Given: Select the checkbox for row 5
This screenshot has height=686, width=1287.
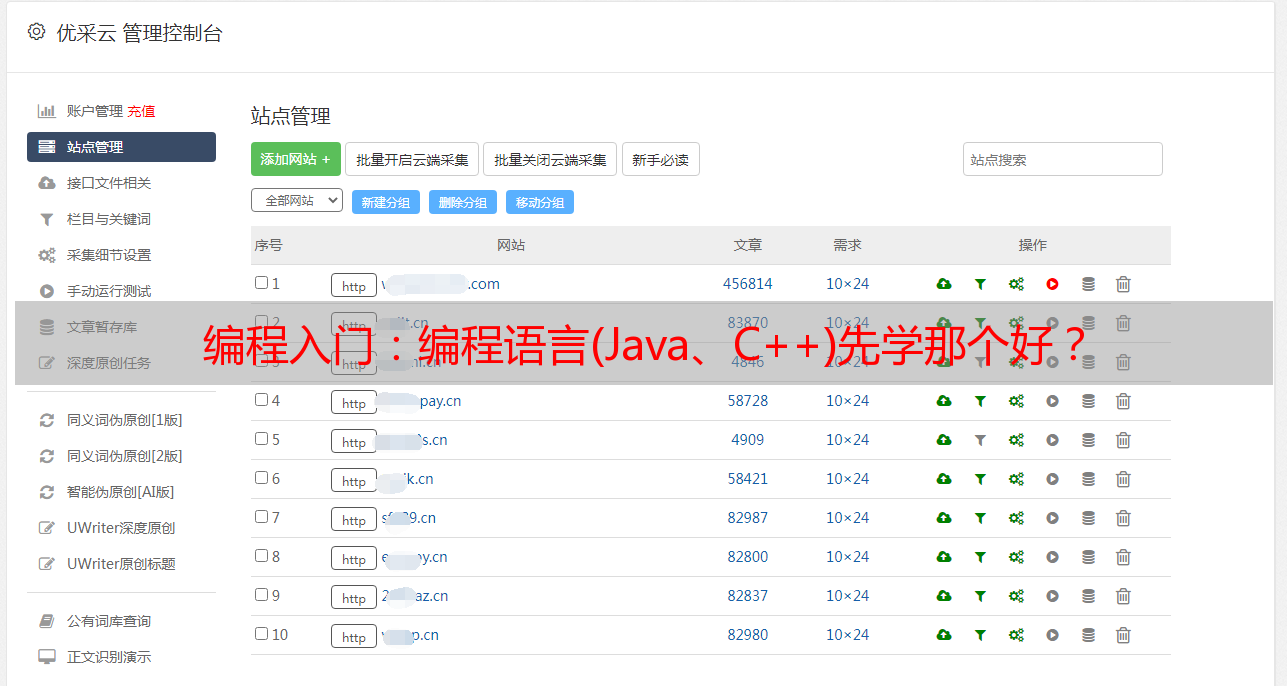Looking at the screenshot, I should point(261,439).
